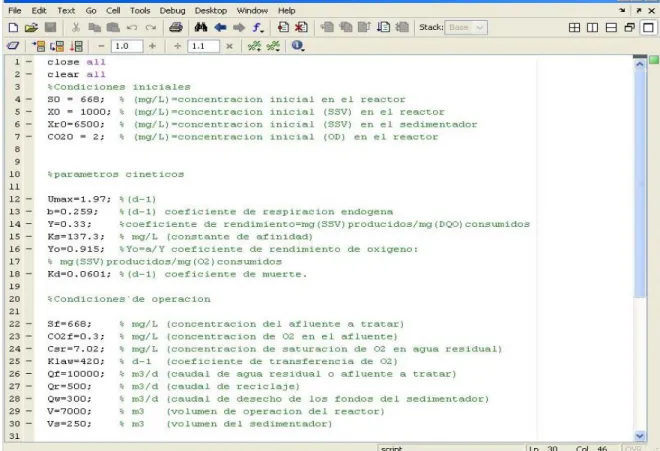This screenshot has width=660, height=451.
Task: Evaluate the entire file with the red arrow icon
Action: pyautogui.click(x=76, y=46)
